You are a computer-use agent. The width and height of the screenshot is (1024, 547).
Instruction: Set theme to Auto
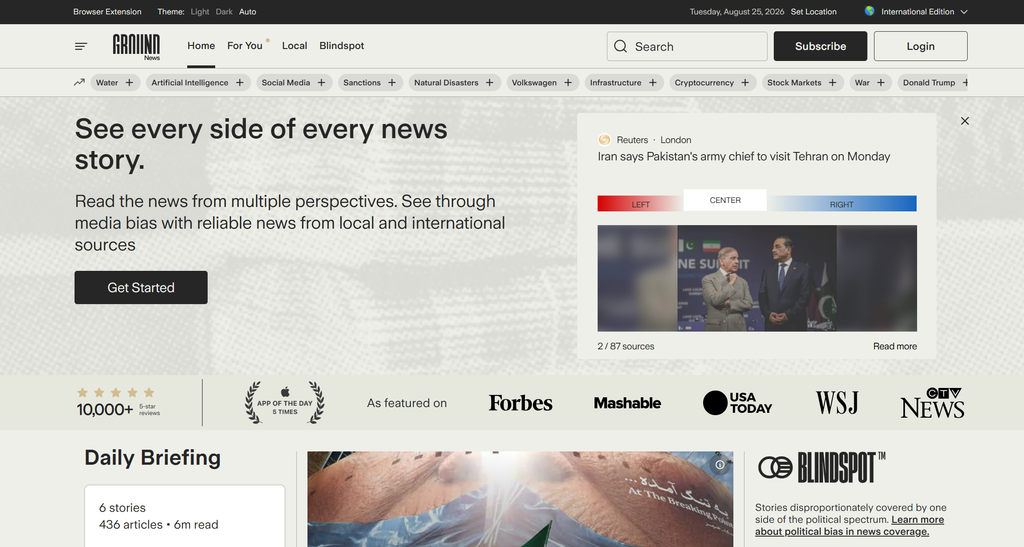pos(248,12)
